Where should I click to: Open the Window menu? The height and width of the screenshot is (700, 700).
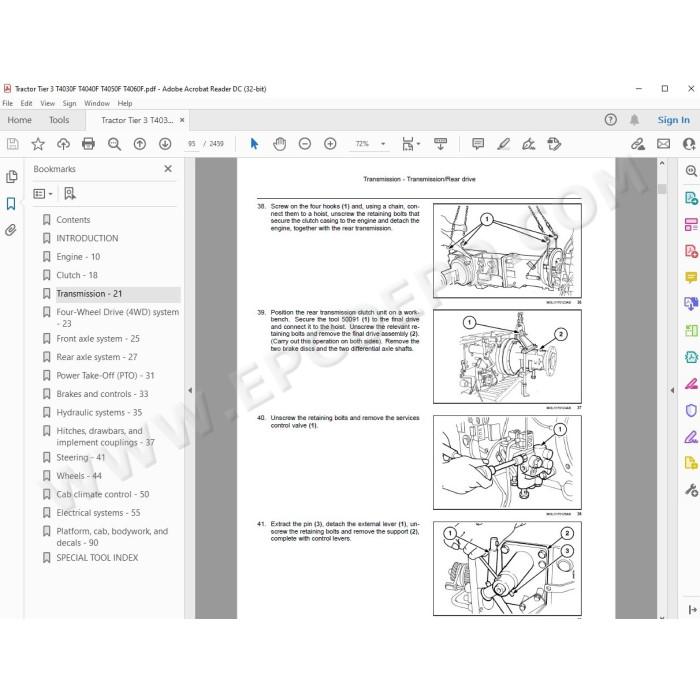pos(97,103)
